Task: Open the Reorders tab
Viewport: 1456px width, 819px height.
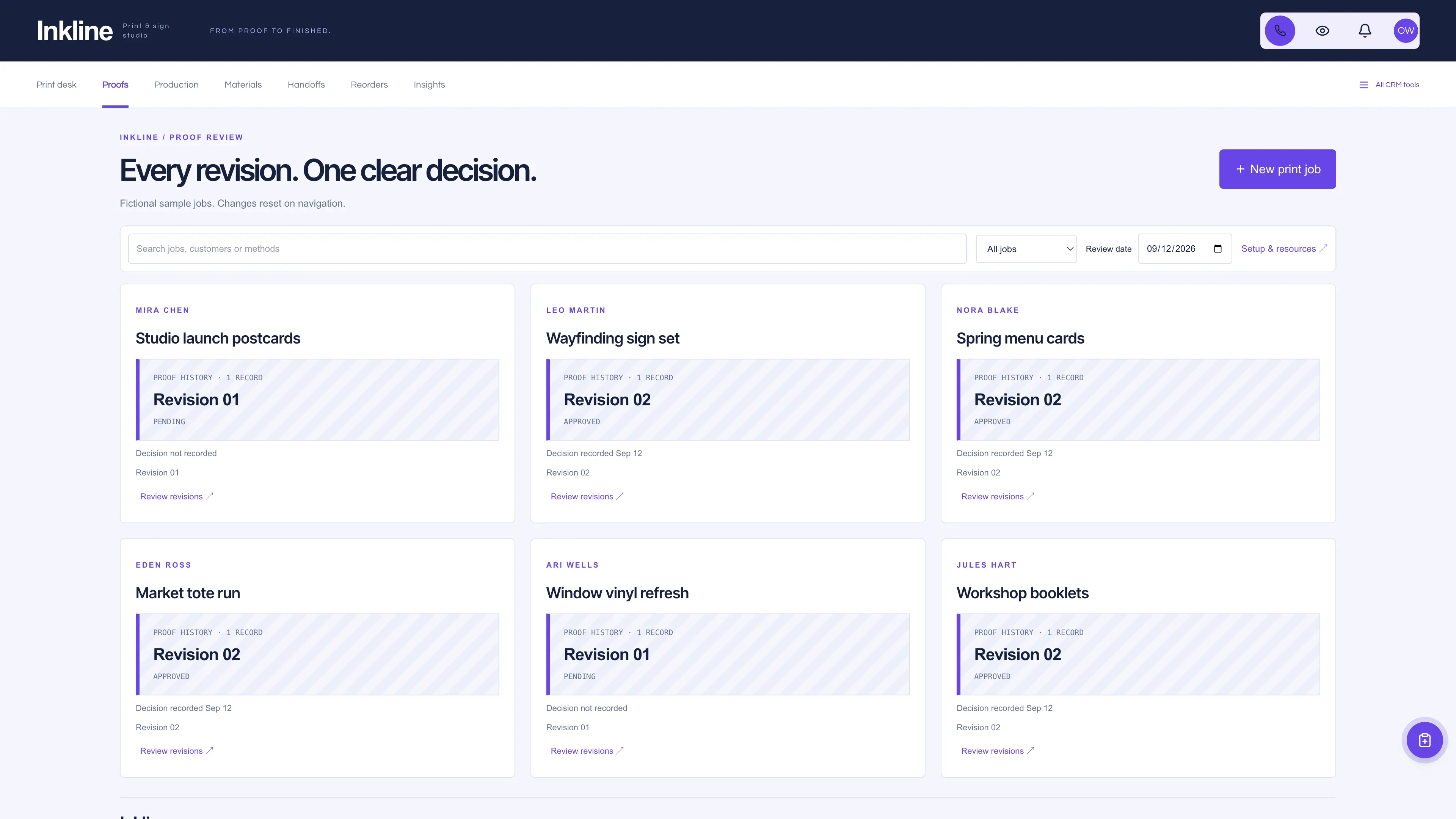Action: [369, 85]
